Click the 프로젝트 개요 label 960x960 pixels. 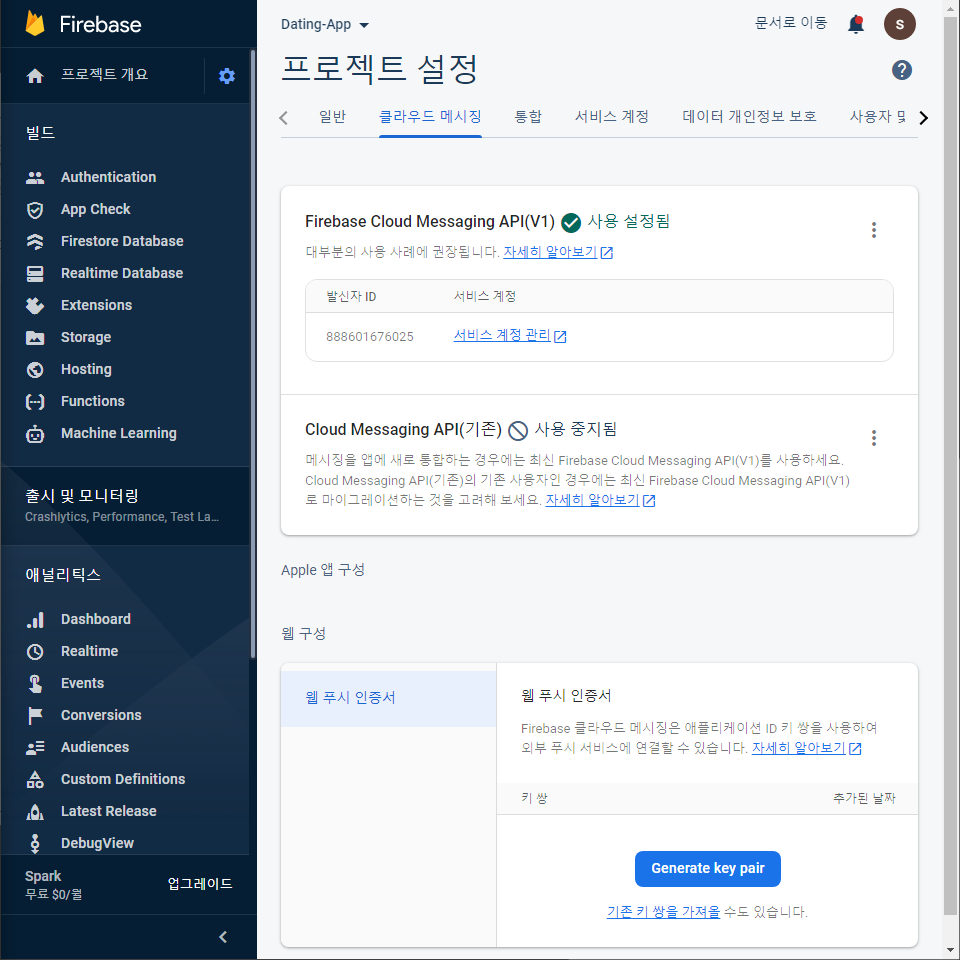pos(104,74)
